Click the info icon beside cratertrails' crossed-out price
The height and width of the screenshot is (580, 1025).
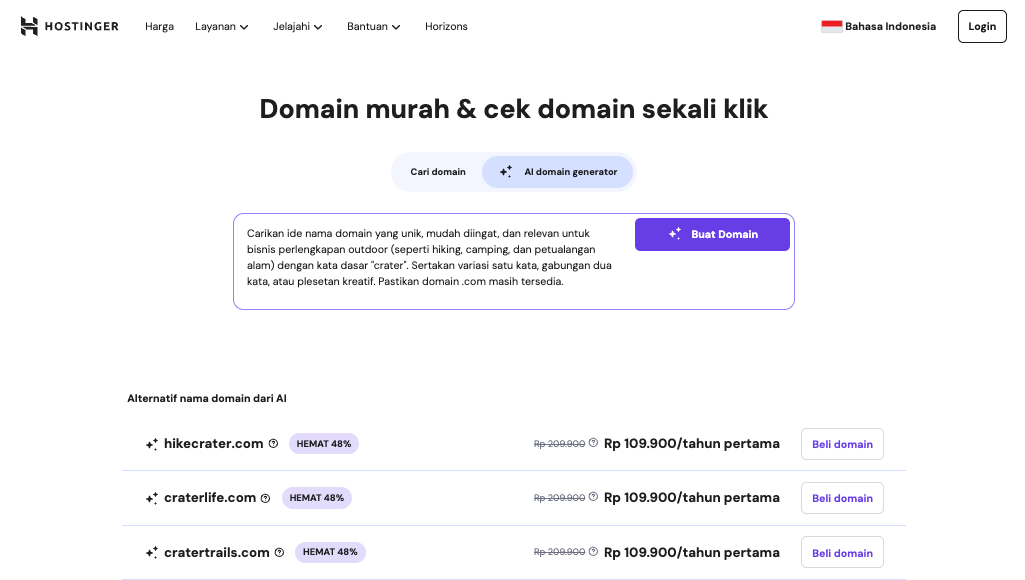tap(592, 550)
